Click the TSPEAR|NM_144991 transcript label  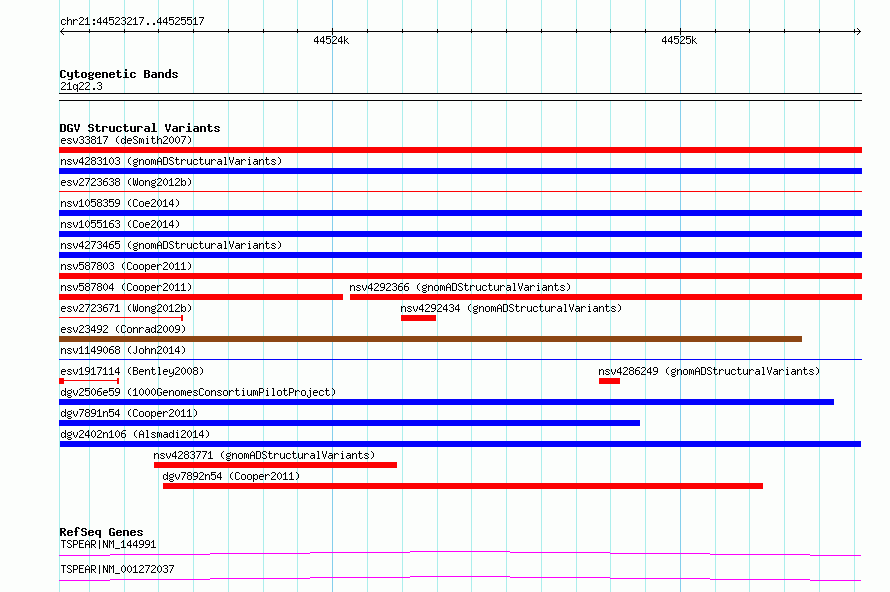108,544
